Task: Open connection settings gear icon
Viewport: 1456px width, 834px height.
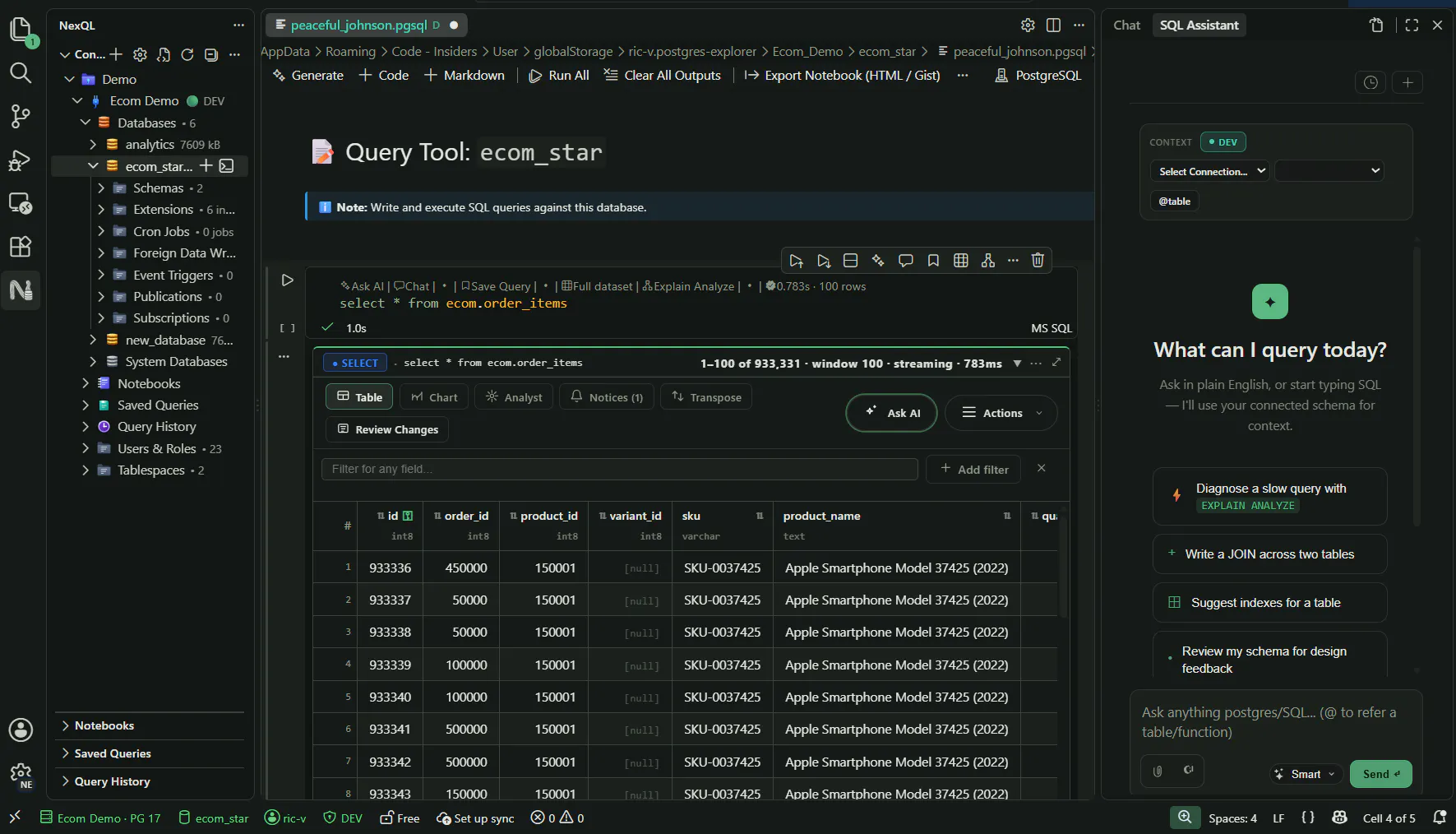Action: pyautogui.click(x=140, y=54)
